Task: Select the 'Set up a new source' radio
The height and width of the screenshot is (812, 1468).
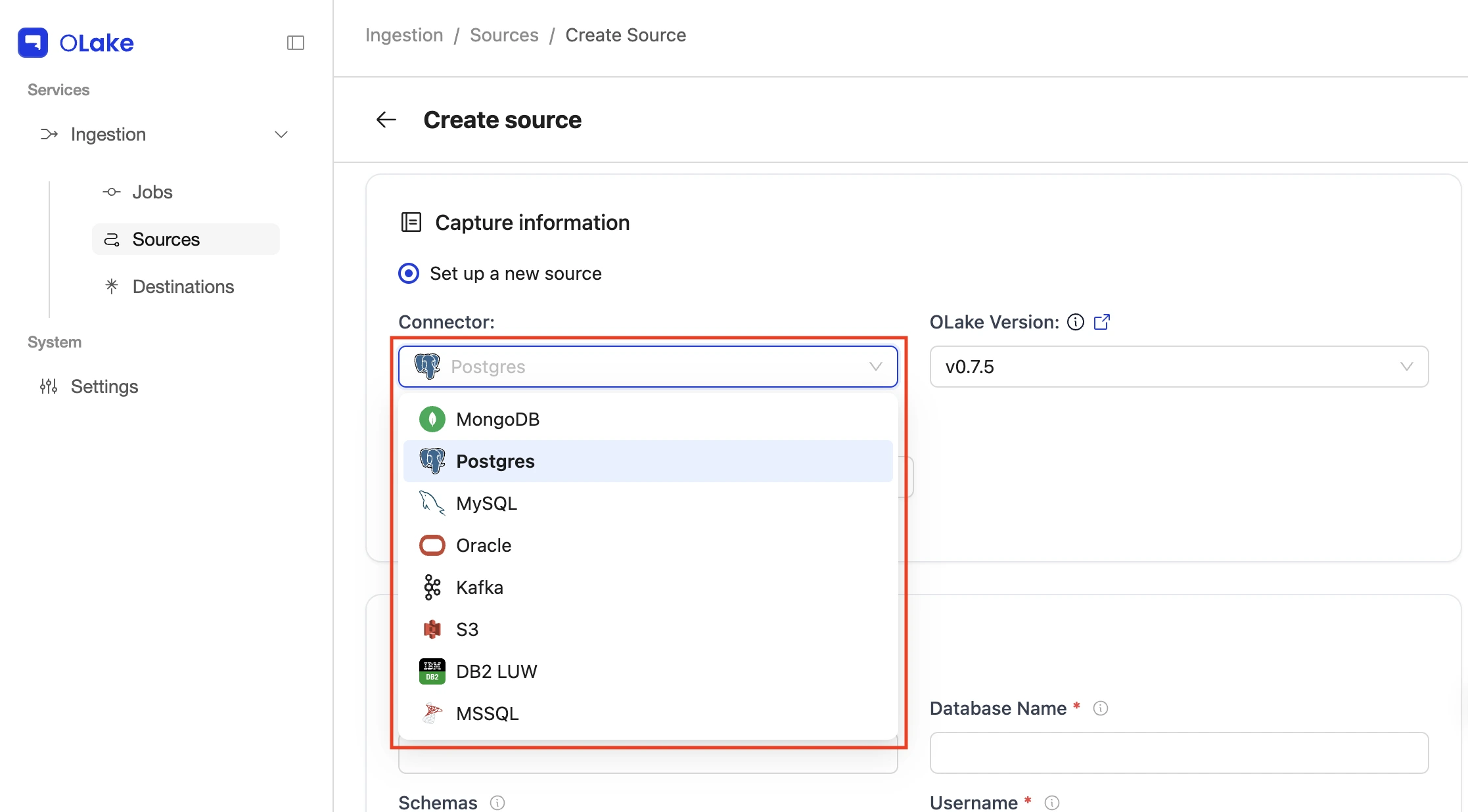Action: coord(409,273)
